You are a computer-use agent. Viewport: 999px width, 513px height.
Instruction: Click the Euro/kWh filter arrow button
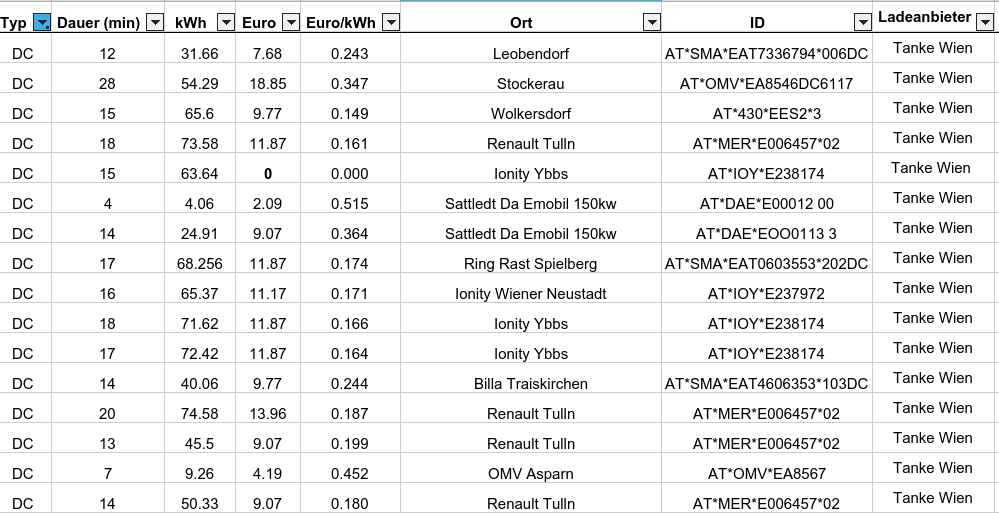[x=391, y=23]
